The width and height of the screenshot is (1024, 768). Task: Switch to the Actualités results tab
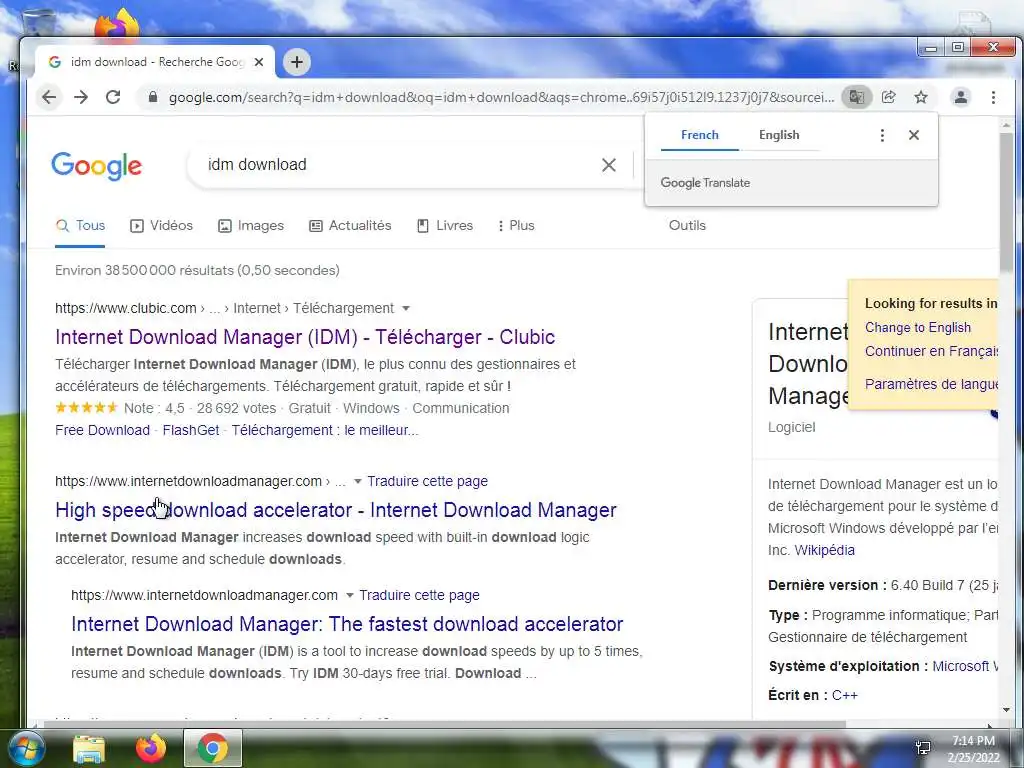point(350,226)
